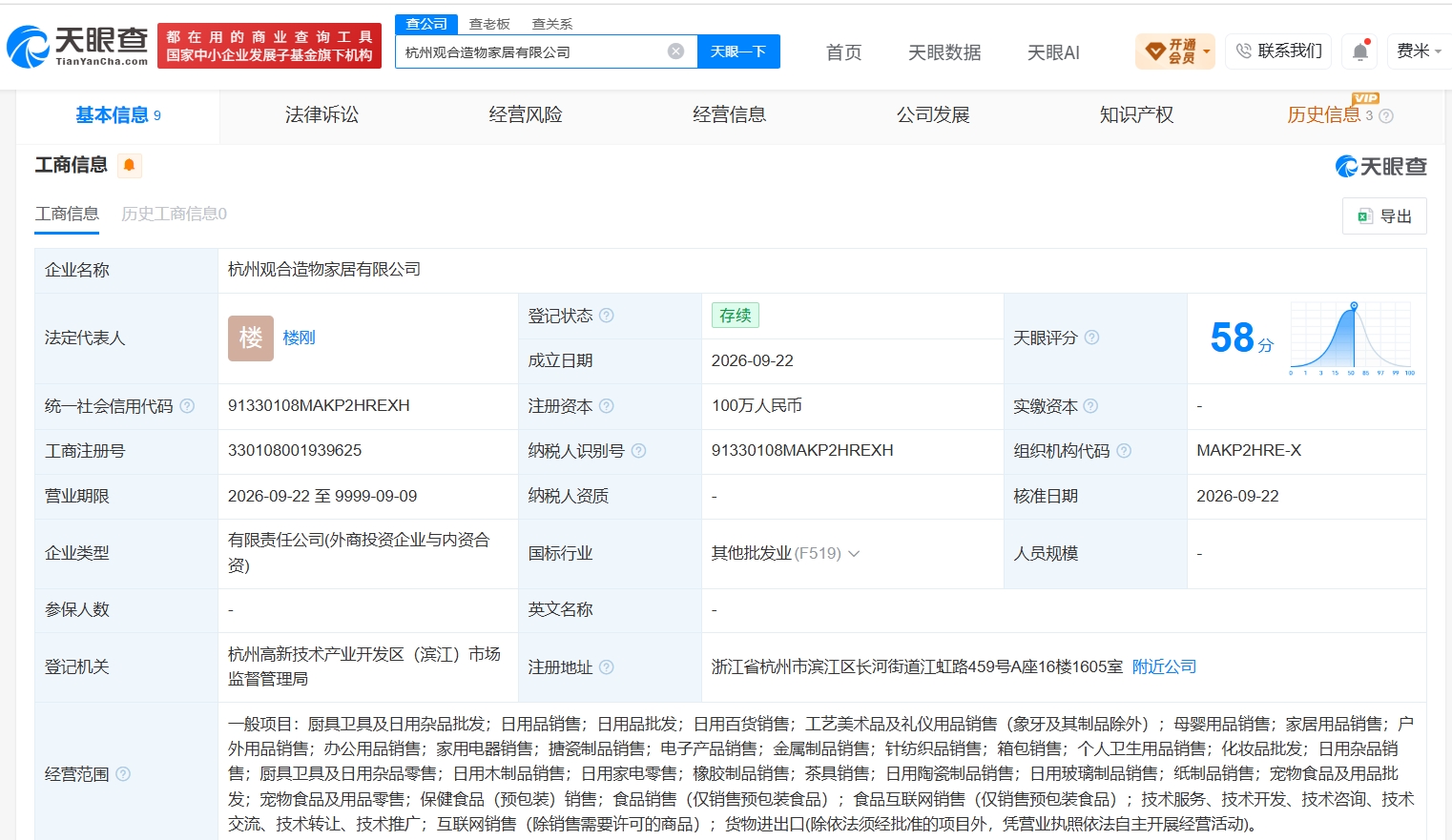Viewport: 1452px width, 840px height.
Task: Click the orange alert bell beside 工商信息
Action: [x=129, y=166]
